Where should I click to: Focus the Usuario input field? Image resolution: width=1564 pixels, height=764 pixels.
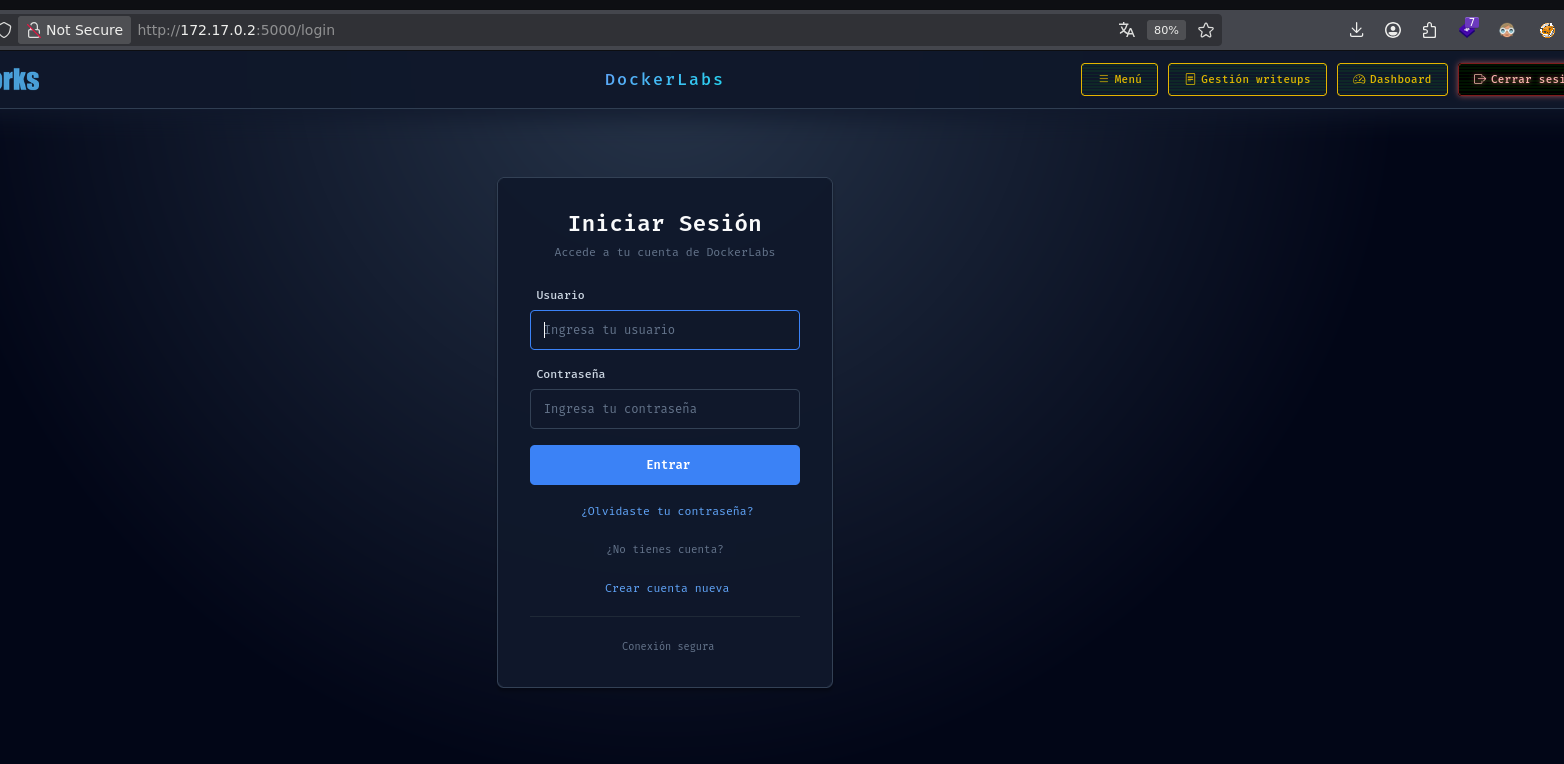[x=665, y=330]
